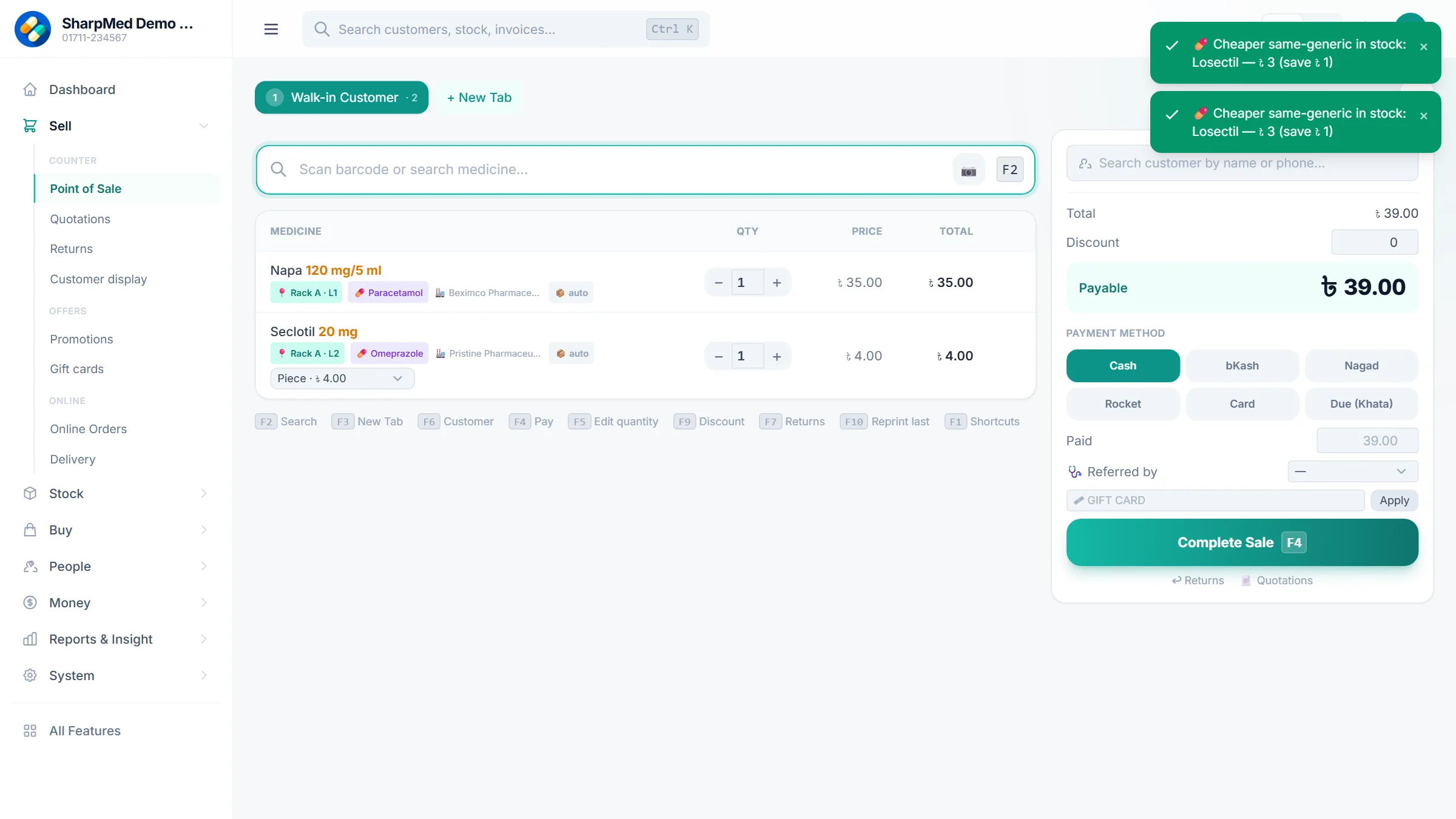The height and width of the screenshot is (819, 1456).
Task: Decrease Napa quantity with minus
Action: [x=718, y=283]
